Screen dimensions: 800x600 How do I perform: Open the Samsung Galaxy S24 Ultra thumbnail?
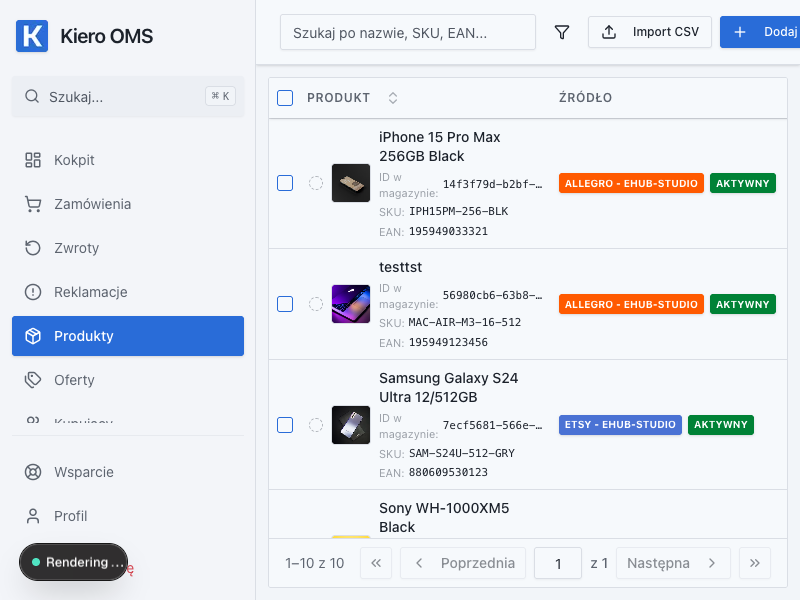351,425
